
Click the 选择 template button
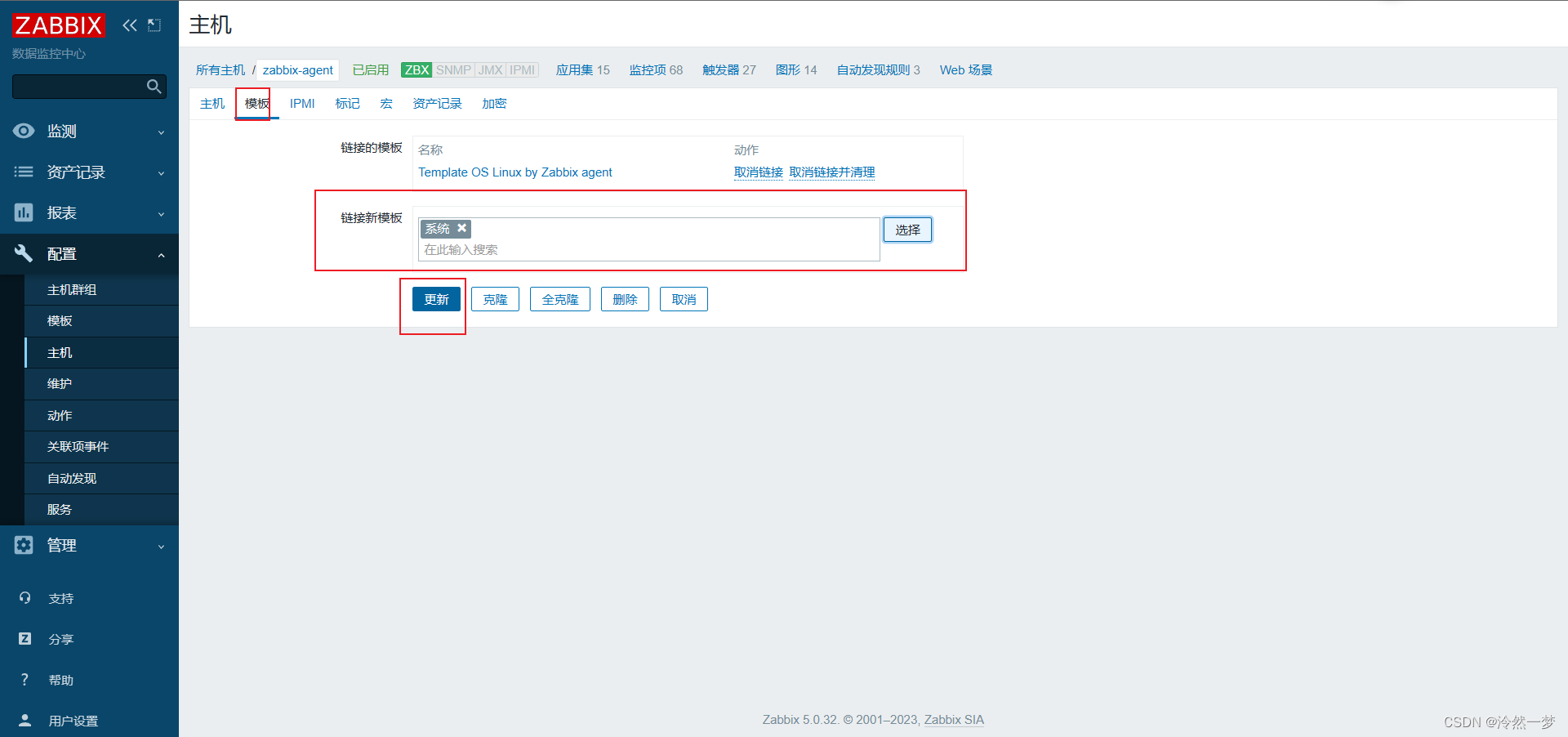[907, 230]
